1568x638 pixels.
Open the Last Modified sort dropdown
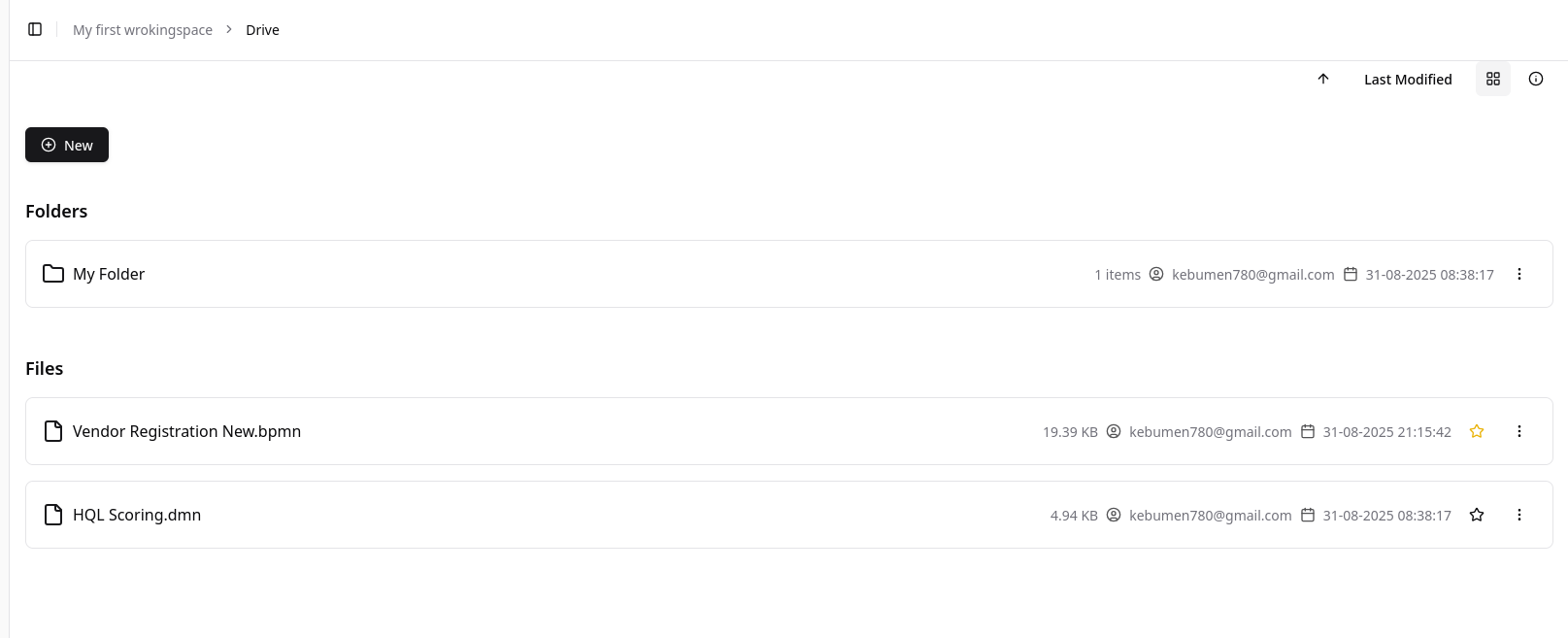[x=1408, y=80]
